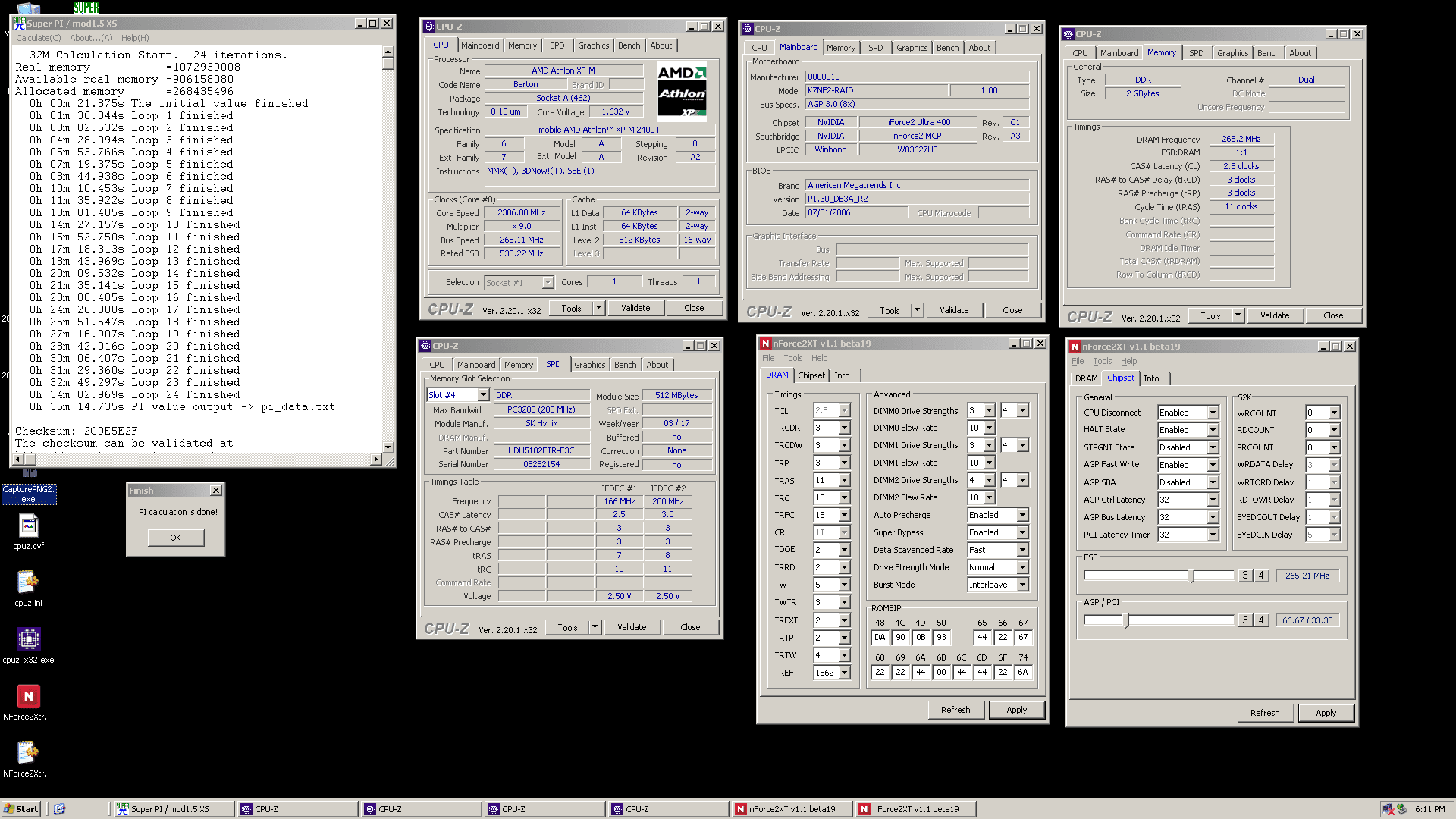Click the FSB divider 3 button
This screenshot has height=819, width=1456.
(x=1244, y=576)
